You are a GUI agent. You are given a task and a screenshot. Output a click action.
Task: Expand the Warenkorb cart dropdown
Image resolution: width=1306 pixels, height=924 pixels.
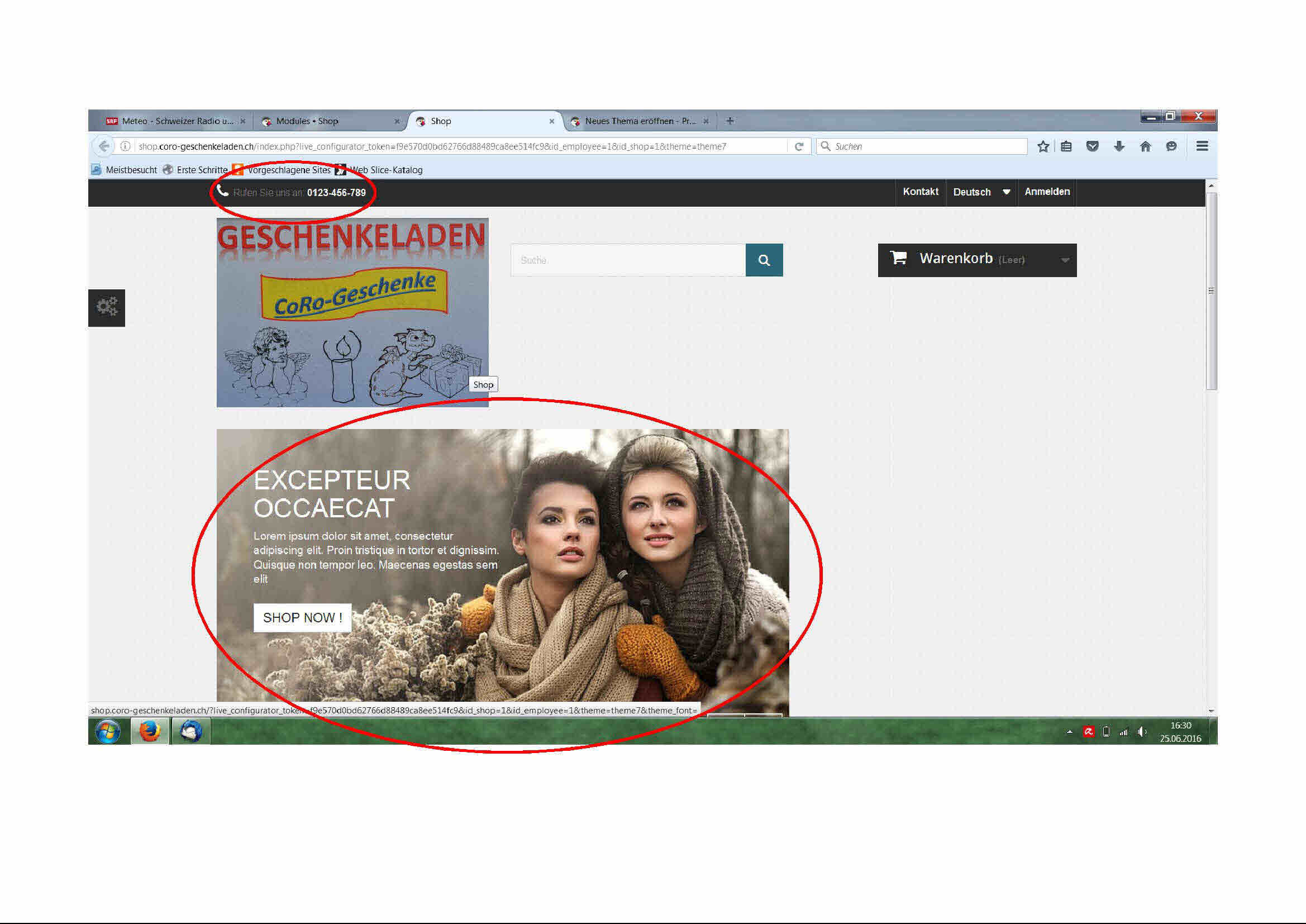[1065, 260]
